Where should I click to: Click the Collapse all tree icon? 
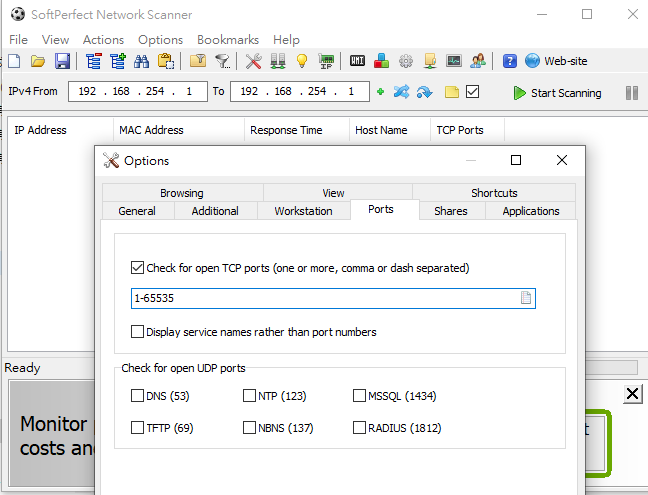coord(94,61)
